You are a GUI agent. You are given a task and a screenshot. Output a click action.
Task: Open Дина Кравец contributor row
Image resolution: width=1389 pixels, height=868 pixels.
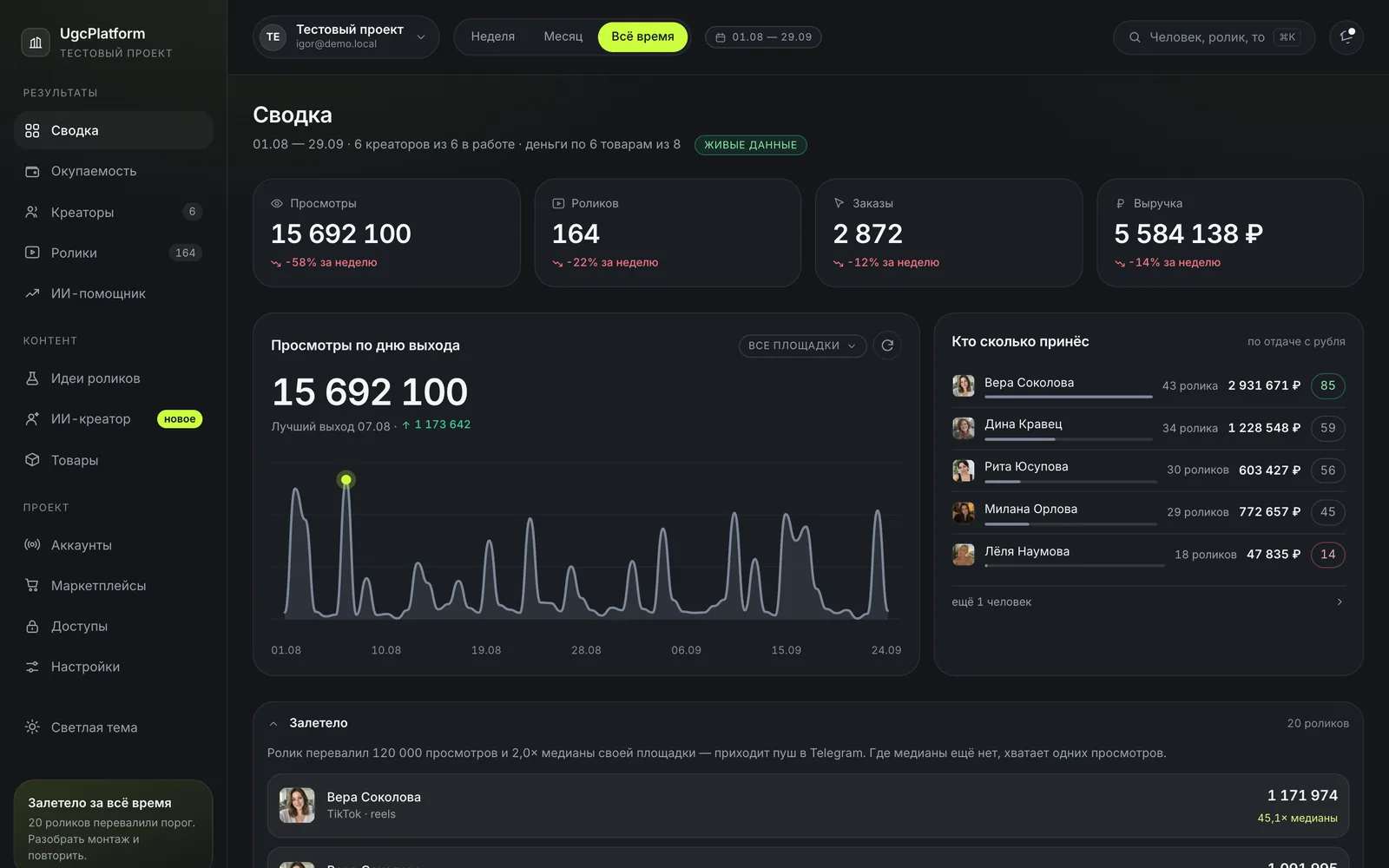[1149, 429]
